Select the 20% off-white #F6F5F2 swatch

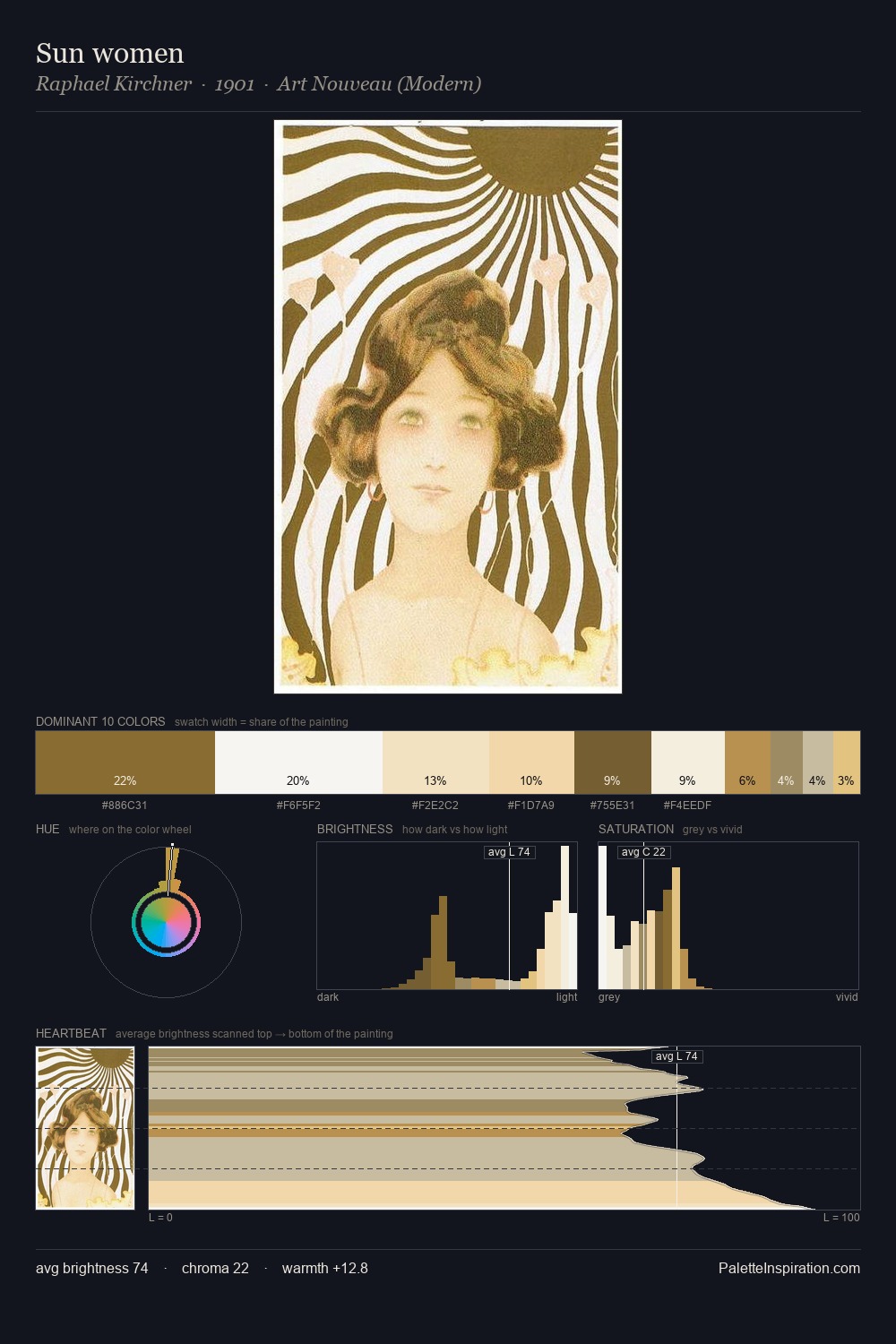(298, 762)
